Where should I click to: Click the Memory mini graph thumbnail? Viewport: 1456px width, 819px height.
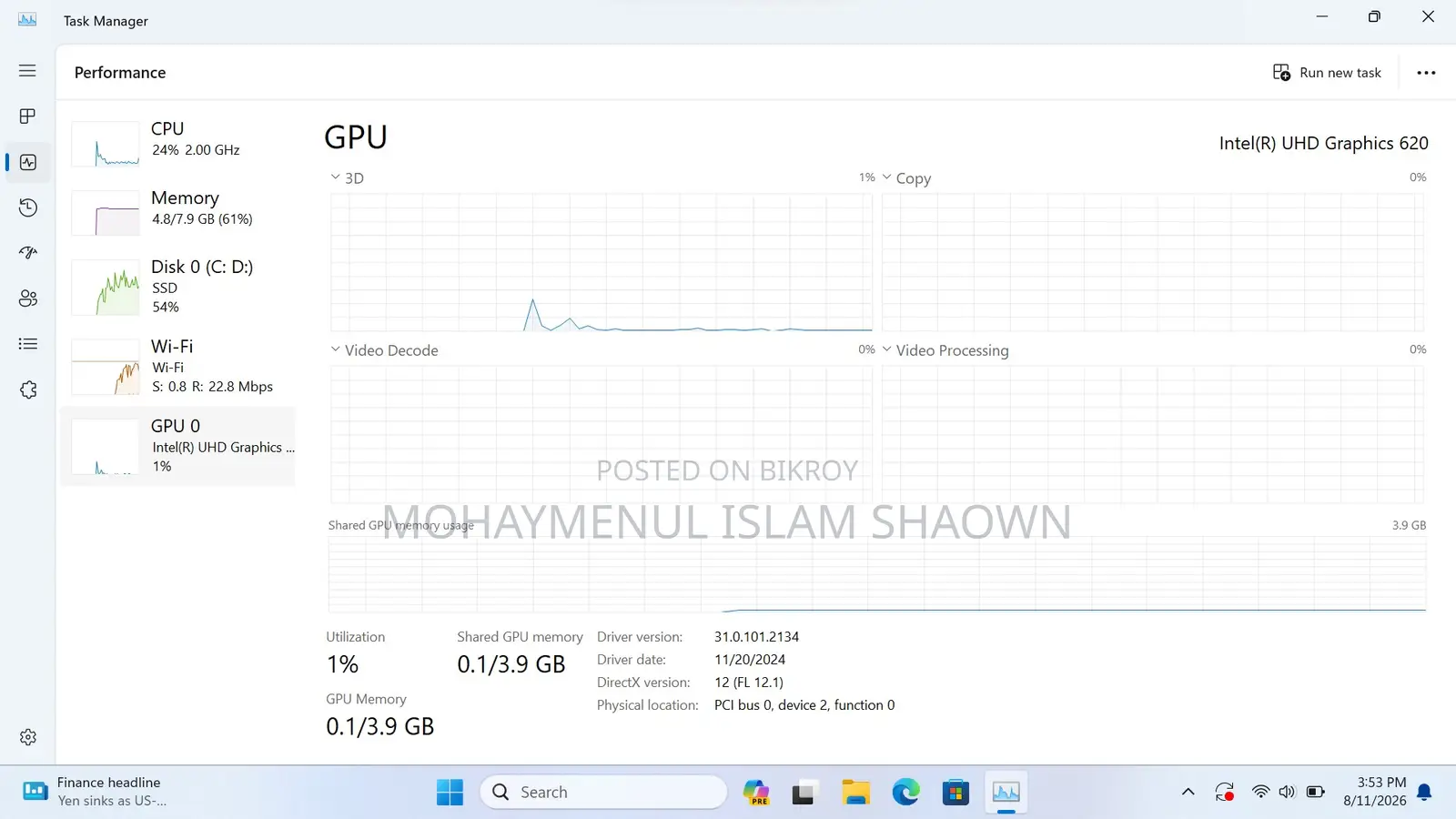click(106, 213)
